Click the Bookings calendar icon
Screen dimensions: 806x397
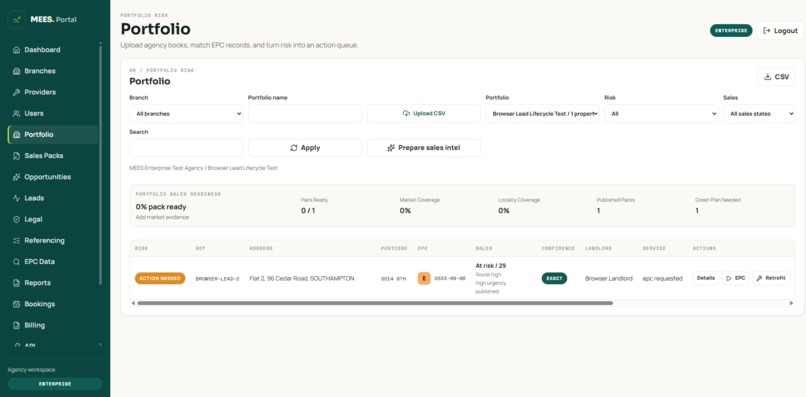point(16,304)
